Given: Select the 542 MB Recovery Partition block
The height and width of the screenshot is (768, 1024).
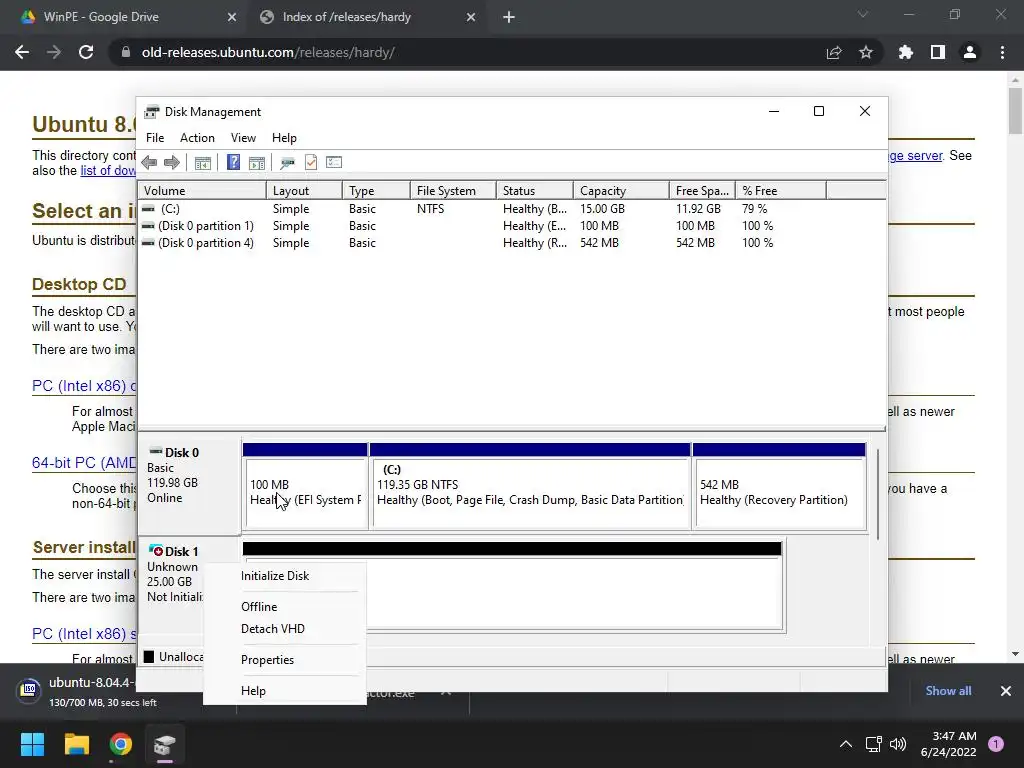Looking at the screenshot, I should click(x=779, y=486).
